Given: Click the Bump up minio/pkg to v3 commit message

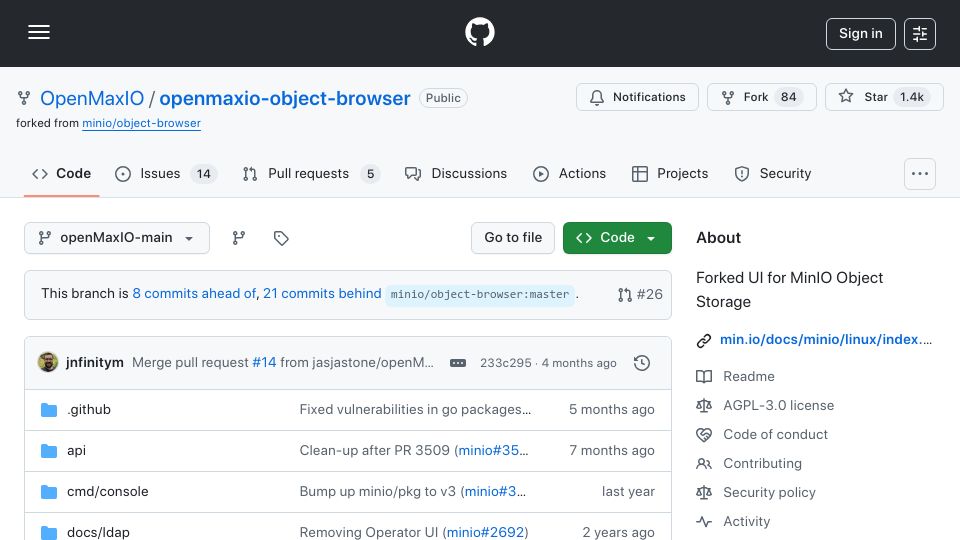Looking at the screenshot, I should 380,492.
